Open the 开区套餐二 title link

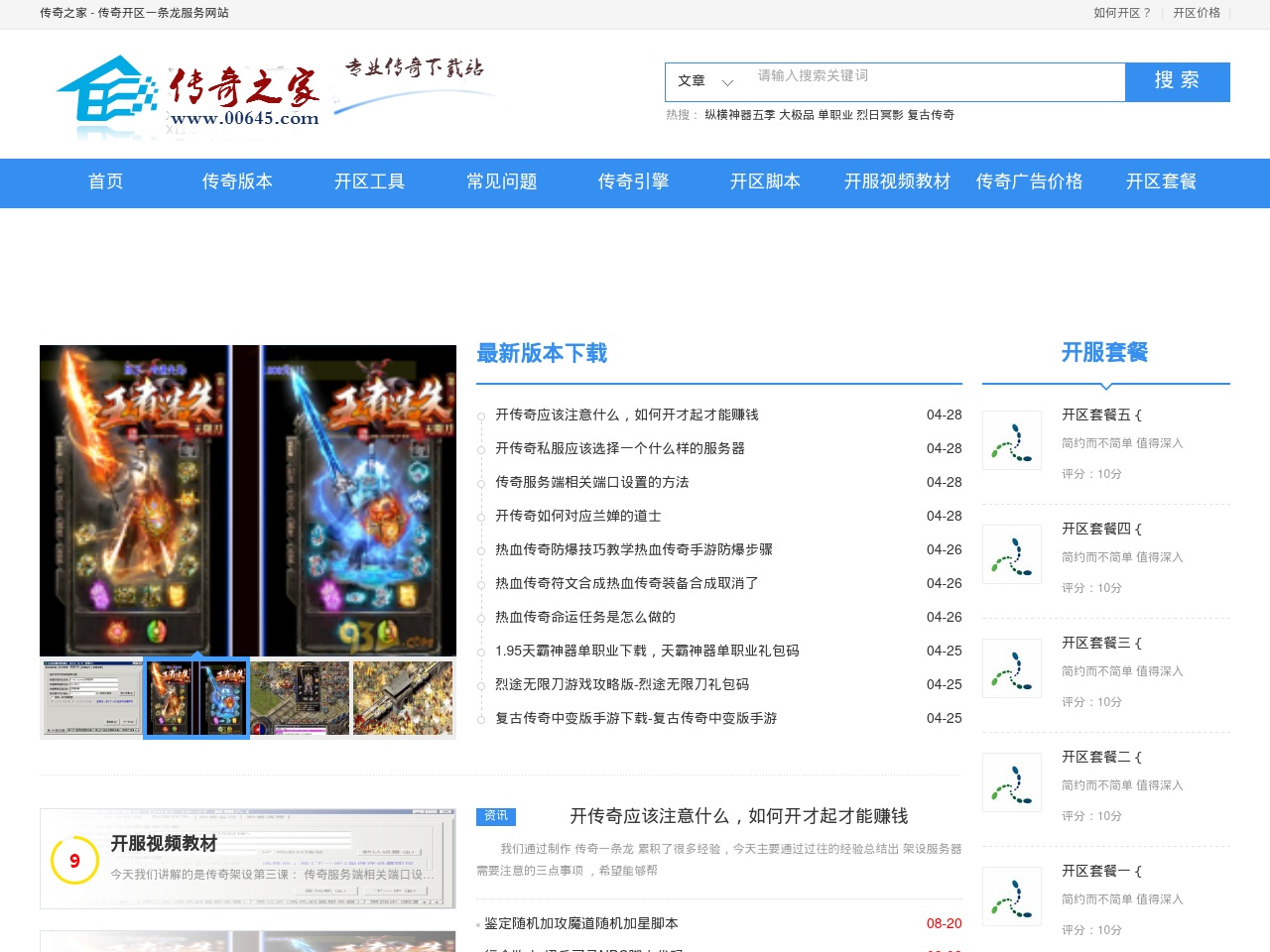(x=1102, y=758)
